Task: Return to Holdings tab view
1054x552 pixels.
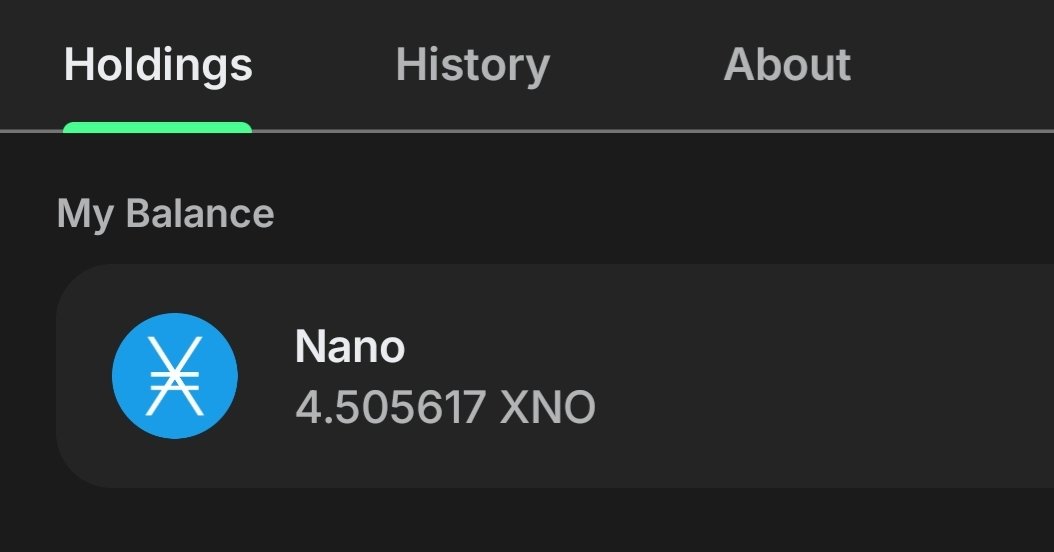Action: point(158,65)
